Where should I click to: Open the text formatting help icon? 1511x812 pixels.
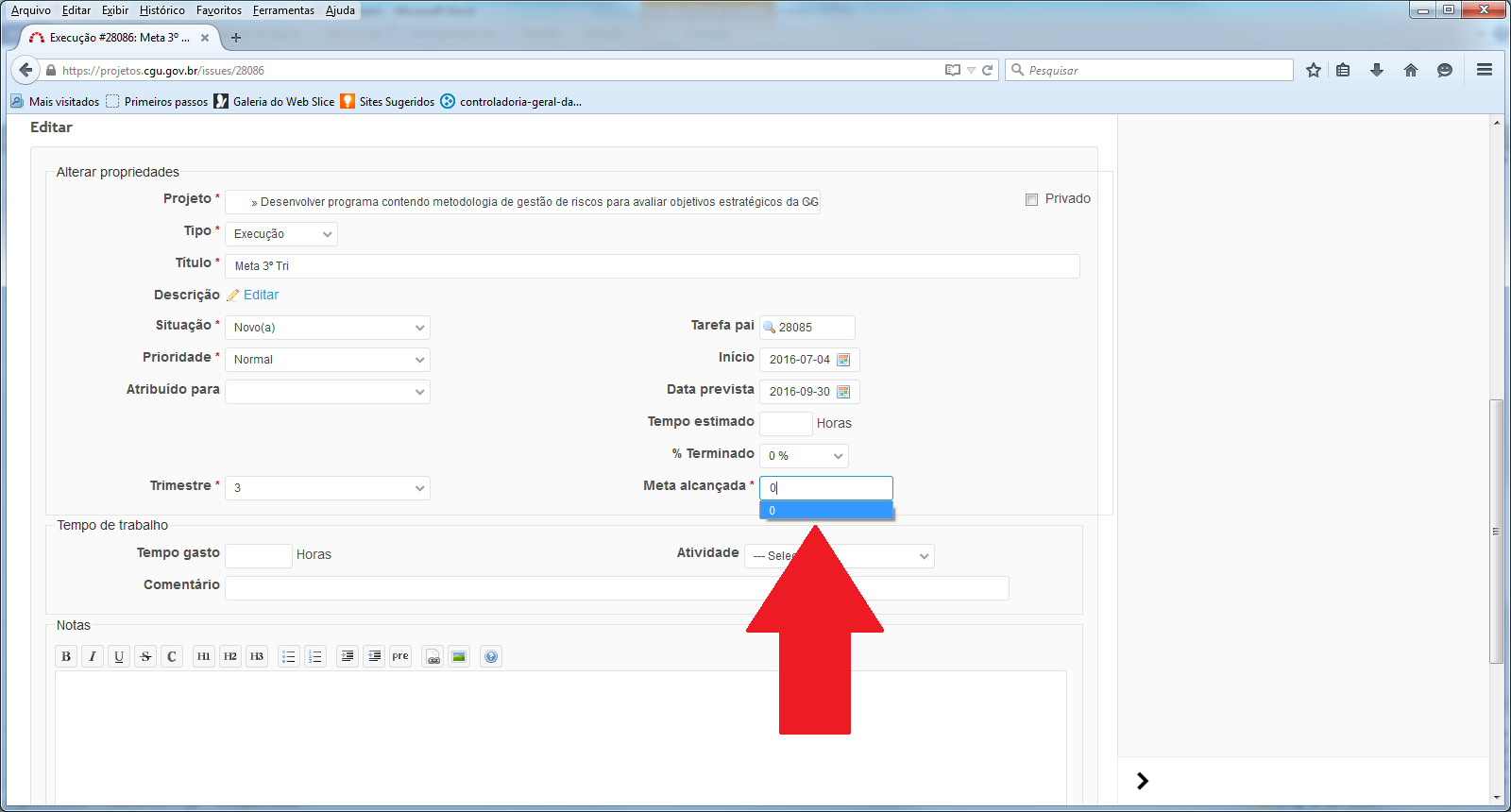coord(491,656)
